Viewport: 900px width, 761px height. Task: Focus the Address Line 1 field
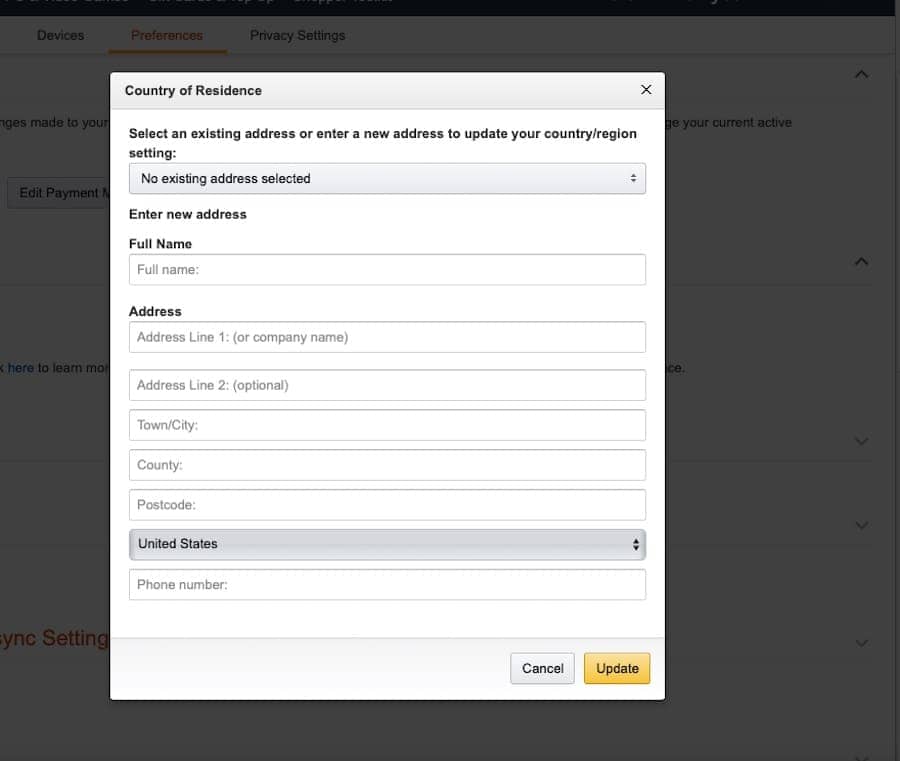387,337
